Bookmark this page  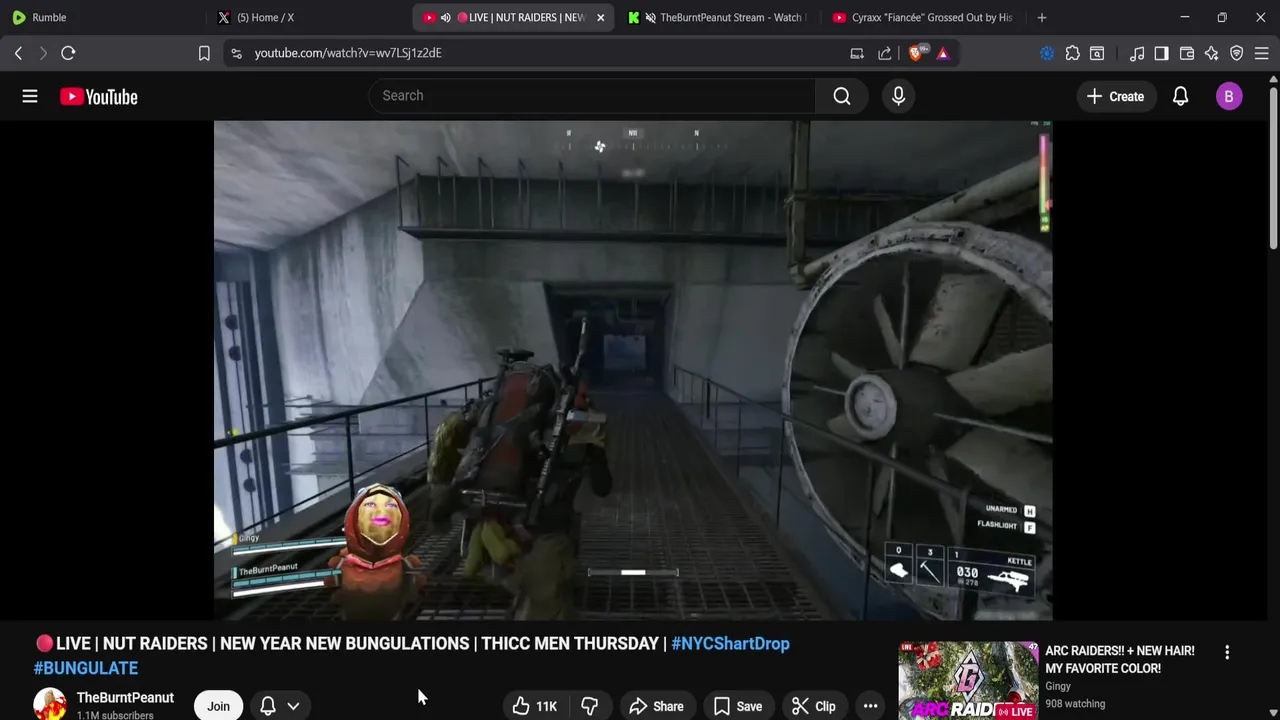tap(204, 53)
